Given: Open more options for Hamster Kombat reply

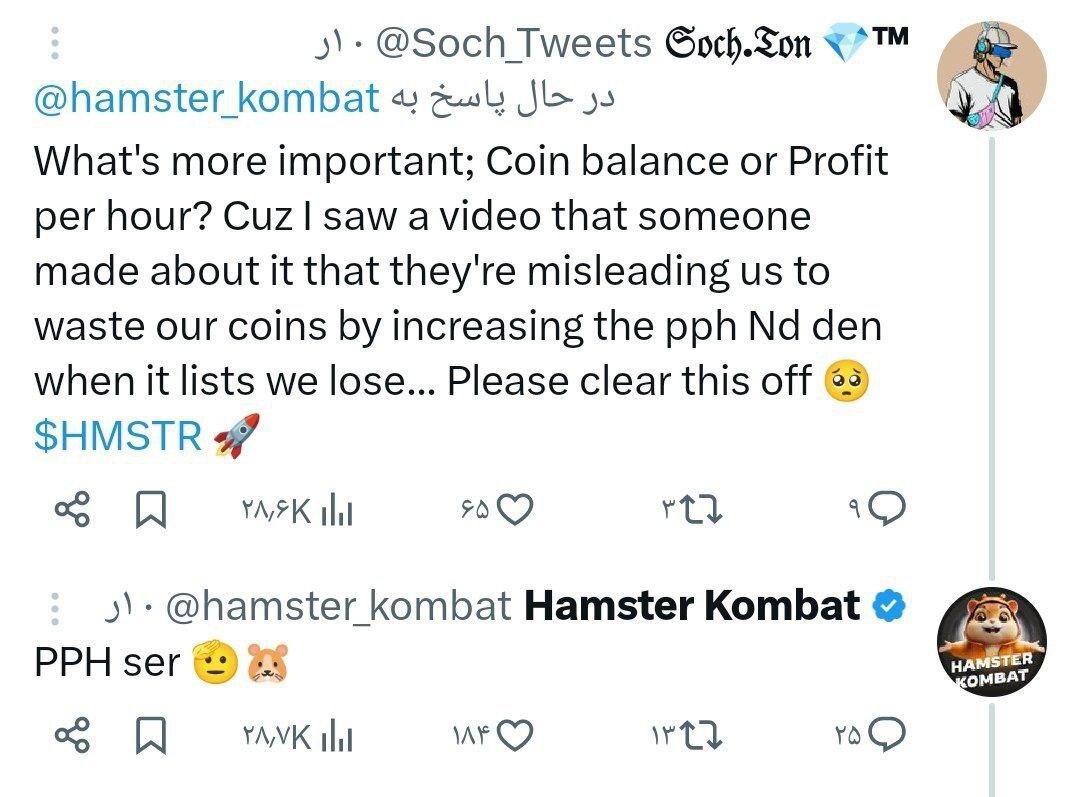Looking at the screenshot, I should point(56,606).
